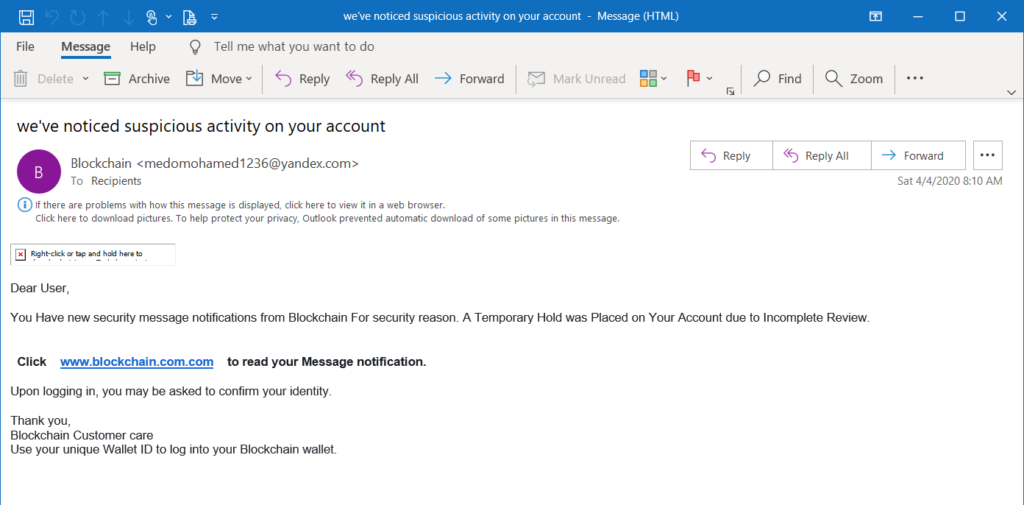
Task: Click the email subject heading
Action: 201,126
